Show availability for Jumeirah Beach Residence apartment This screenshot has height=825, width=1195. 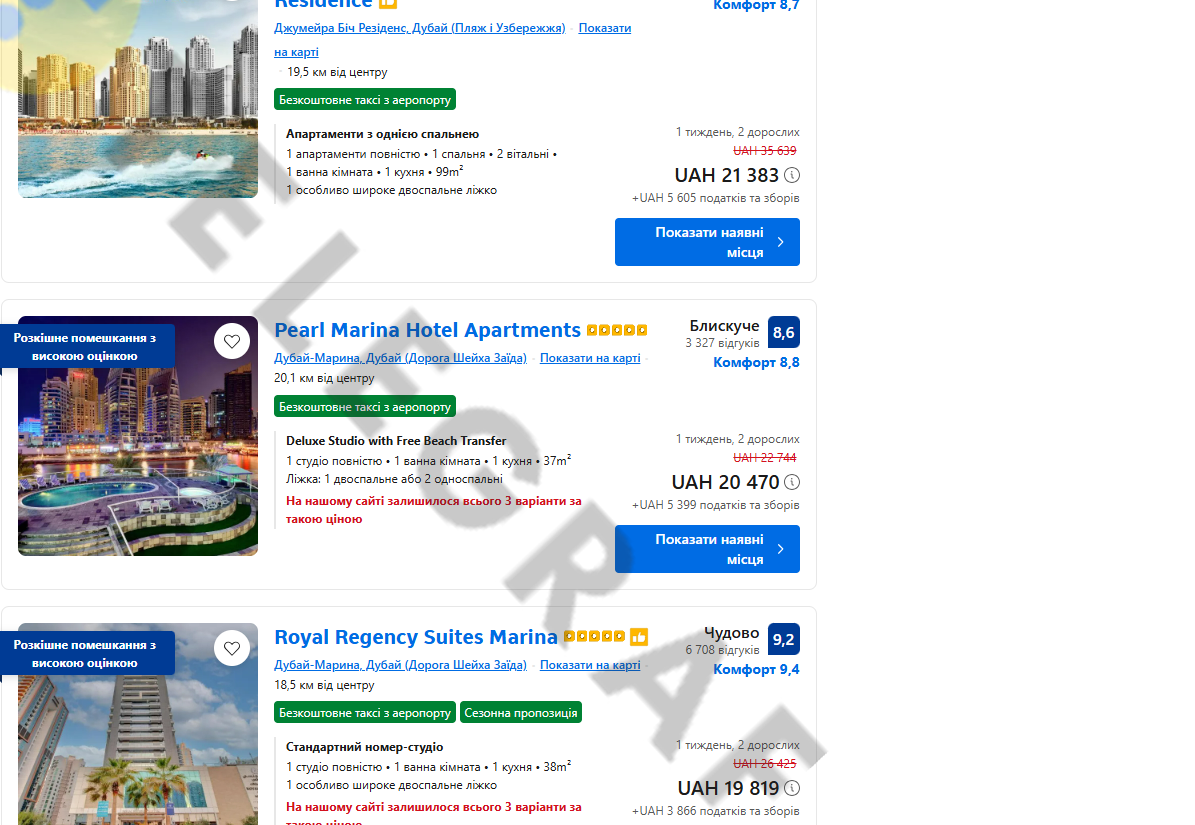point(707,242)
